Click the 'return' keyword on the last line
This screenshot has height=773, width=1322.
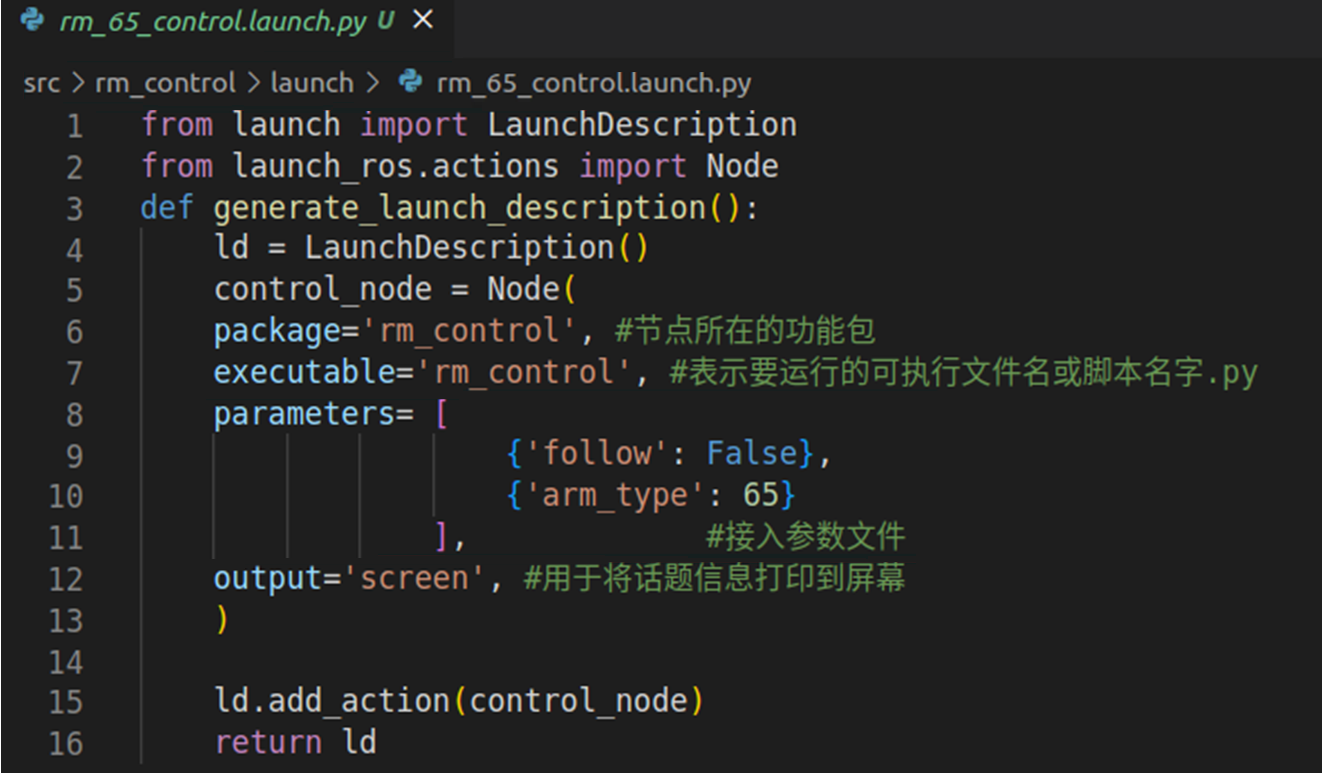point(267,743)
